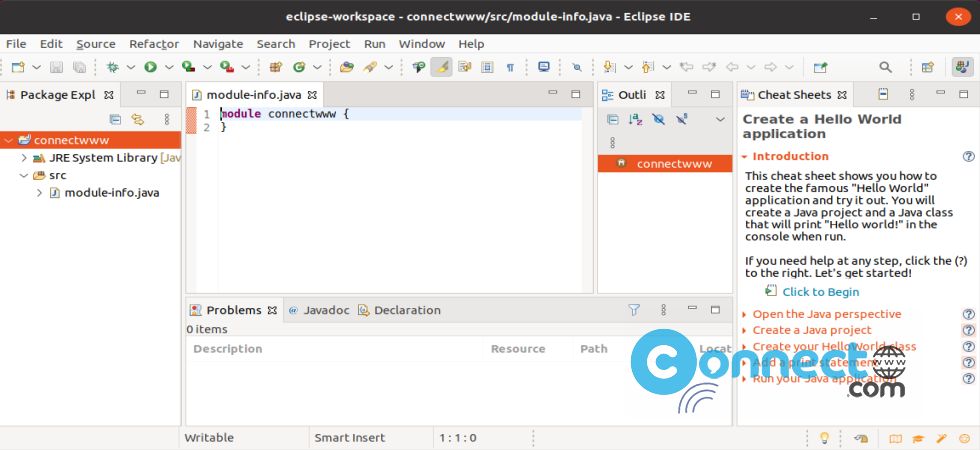
Task: Click Collapse All in Package Explorer
Action: pyautogui.click(x=115, y=119)
